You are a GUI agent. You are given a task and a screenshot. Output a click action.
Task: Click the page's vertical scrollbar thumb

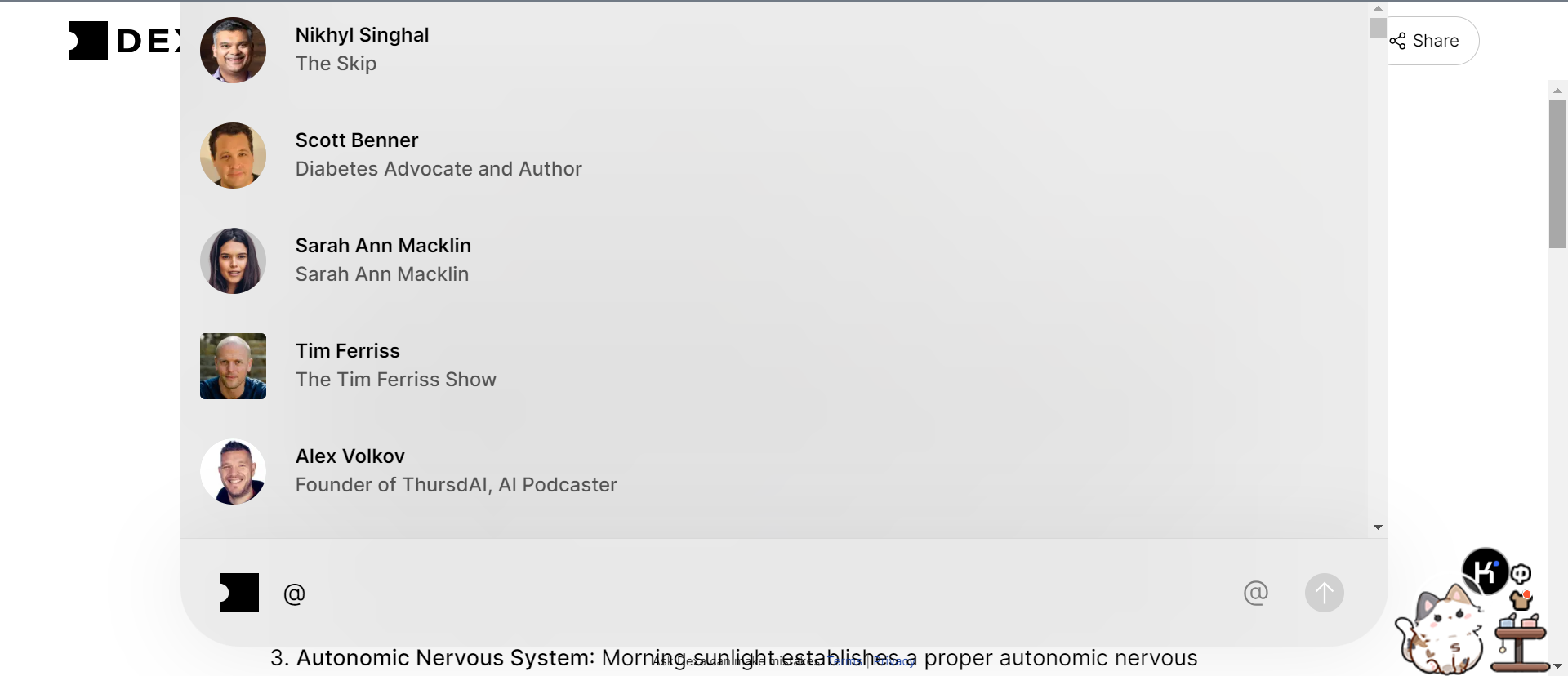(1557, 174)
